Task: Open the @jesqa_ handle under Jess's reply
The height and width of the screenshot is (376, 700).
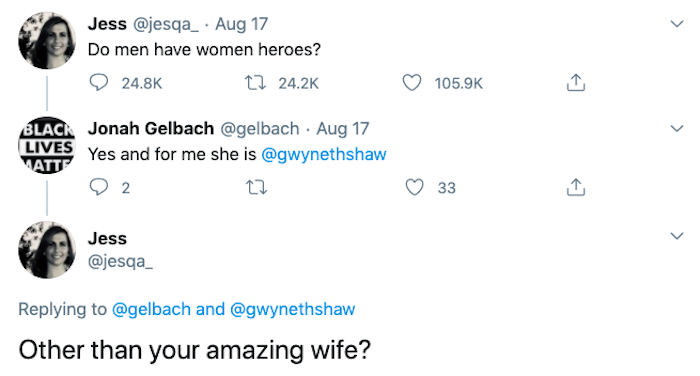Action: click(120, 261)
